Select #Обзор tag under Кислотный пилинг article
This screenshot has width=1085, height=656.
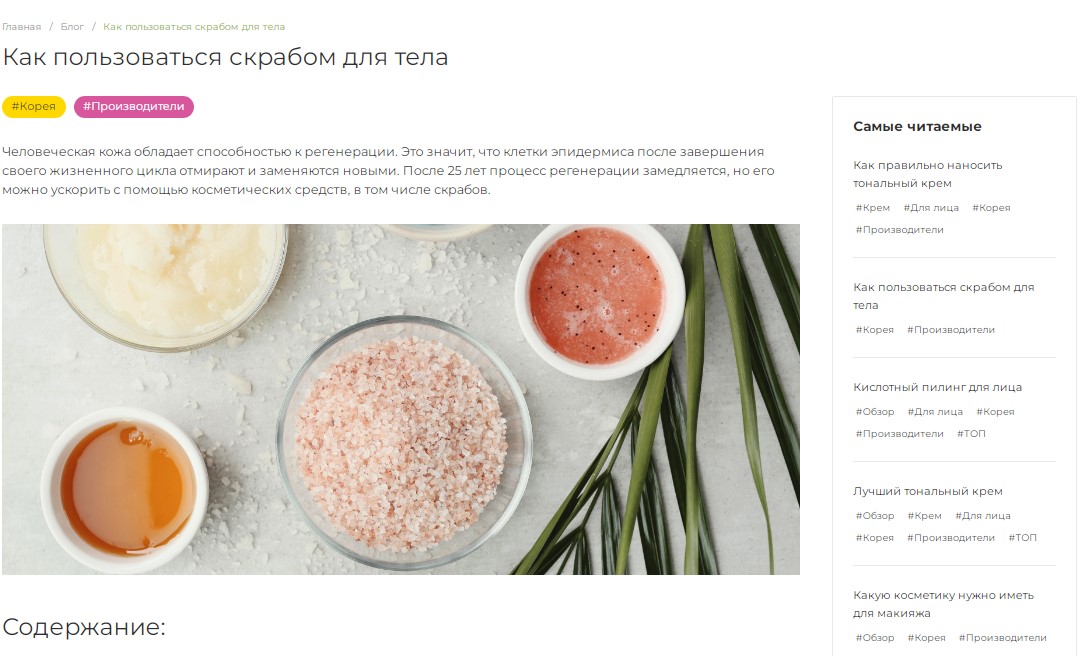pos(875,412)
